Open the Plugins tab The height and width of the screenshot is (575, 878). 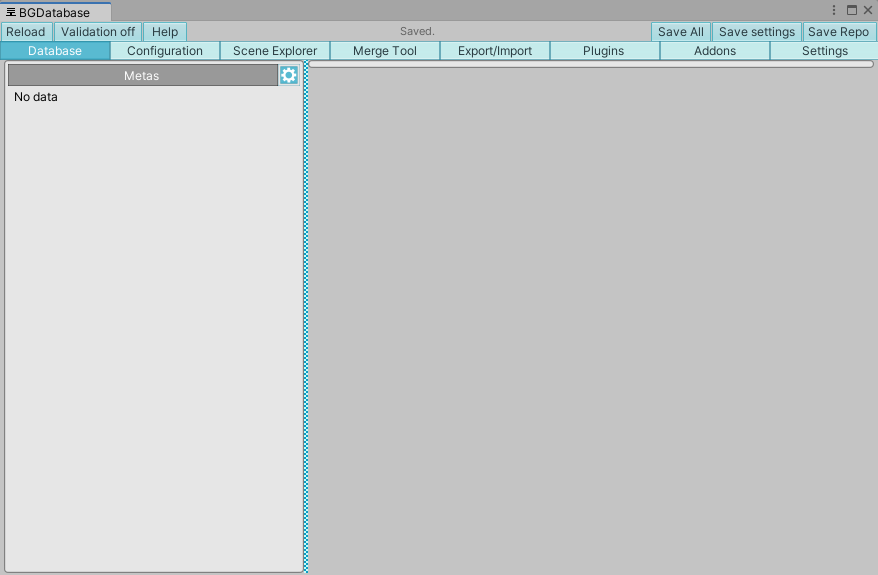coord(604,51)
